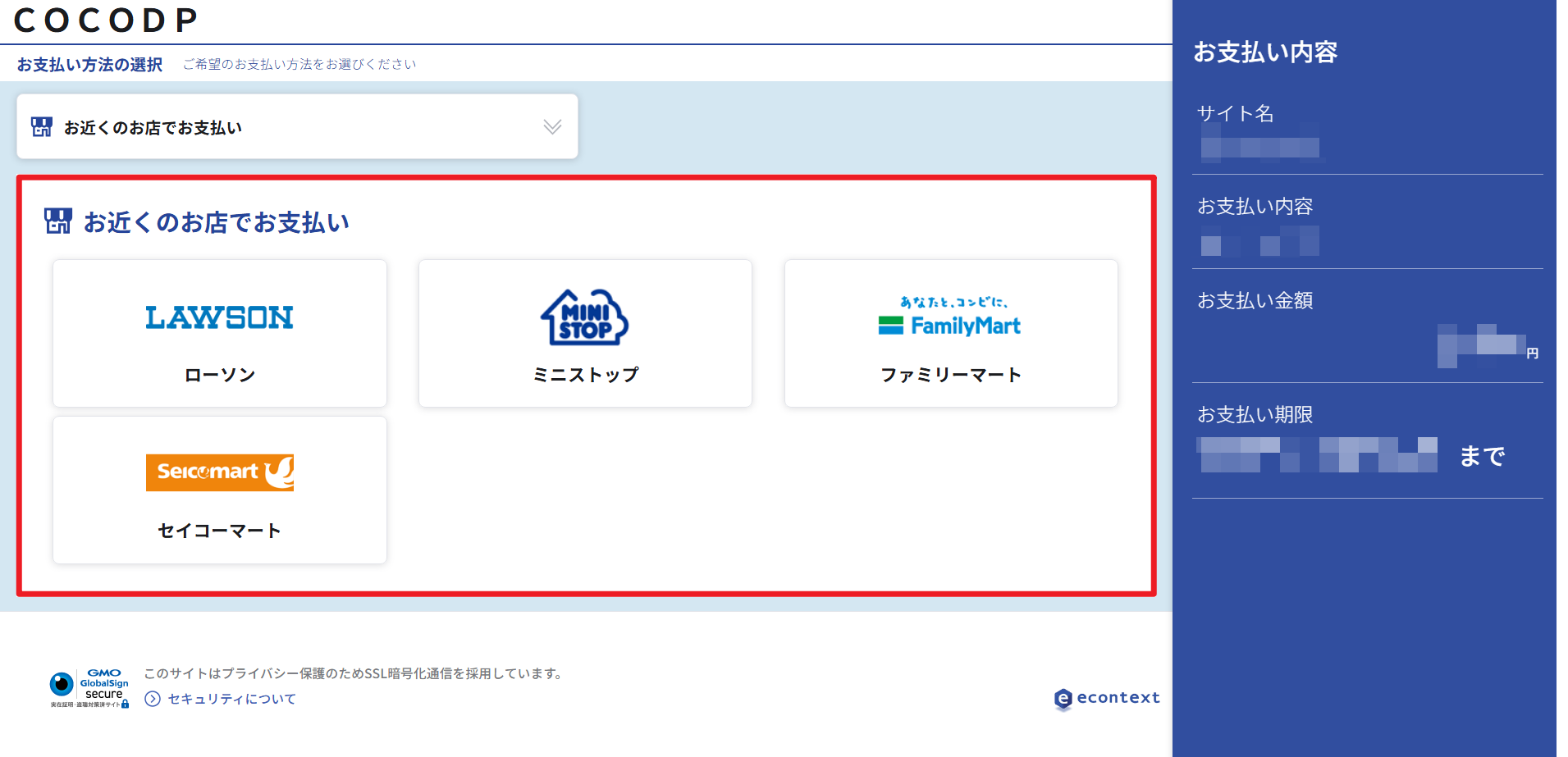
Task: Click the store icon beside section heading
Action: (x=58, y=221)
